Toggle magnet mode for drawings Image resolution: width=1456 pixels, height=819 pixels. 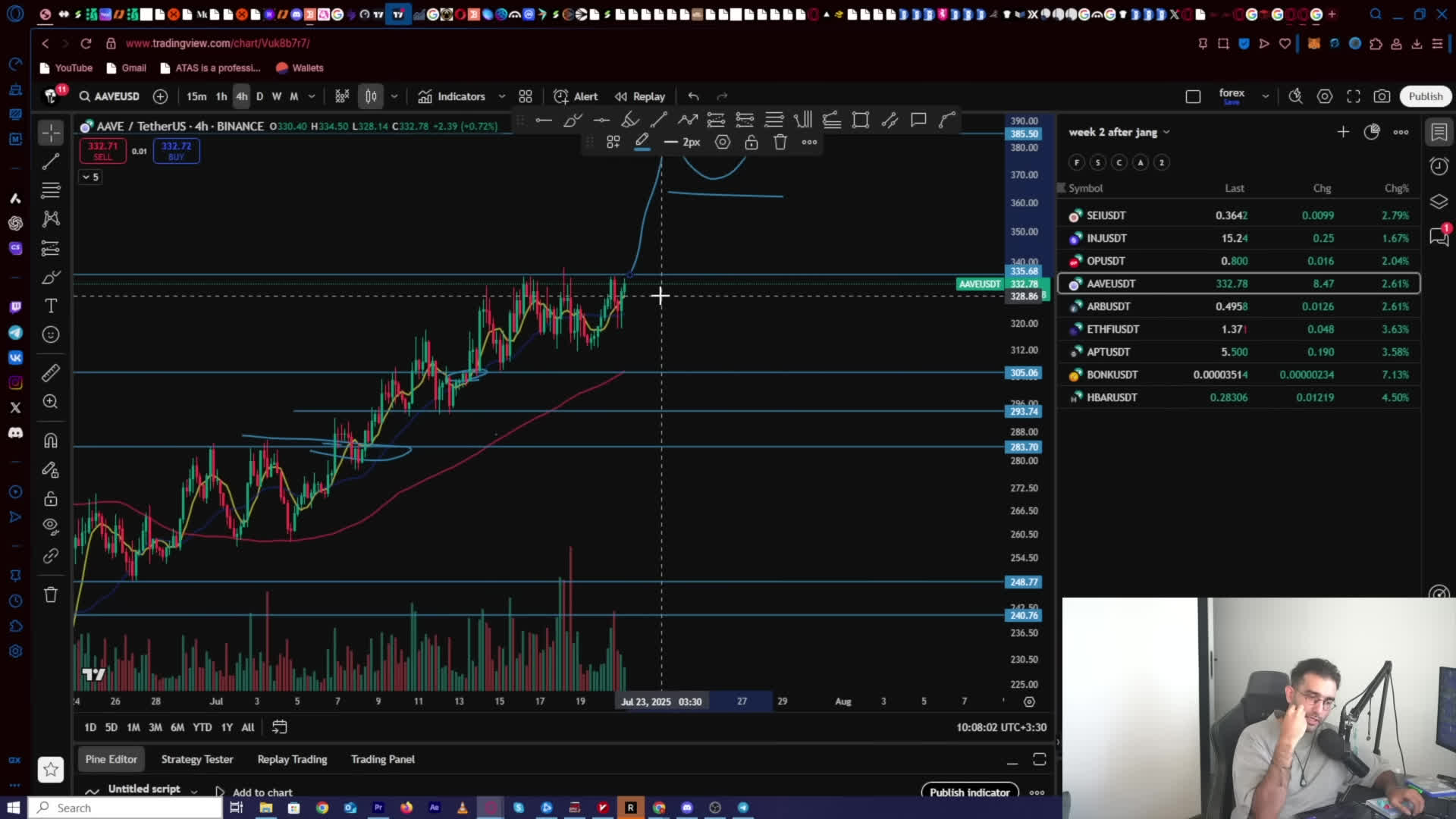tap(51, 441)
